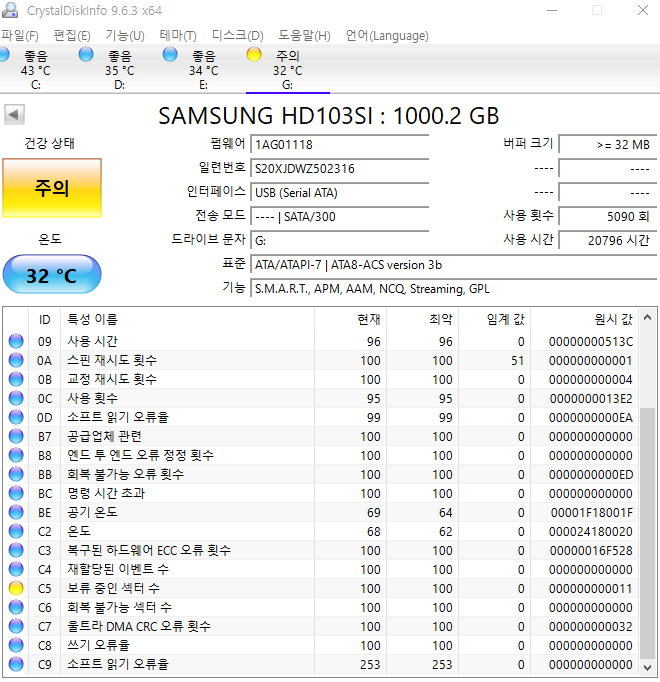Click the features field S.M.A.R.T., APM, AAM

click(x=454, y=288)
